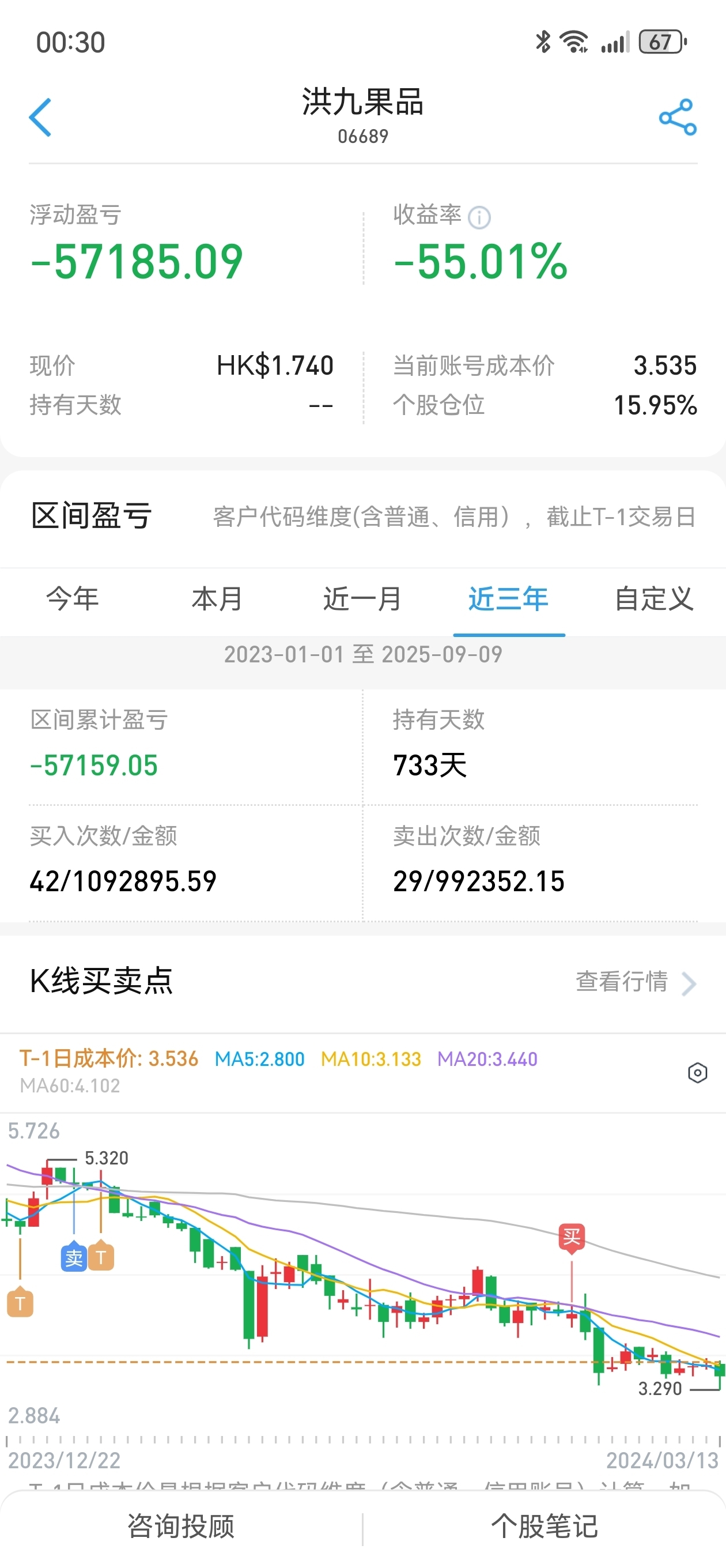
Task: Open the 收益率 info icon
Action: coord(479,217)
